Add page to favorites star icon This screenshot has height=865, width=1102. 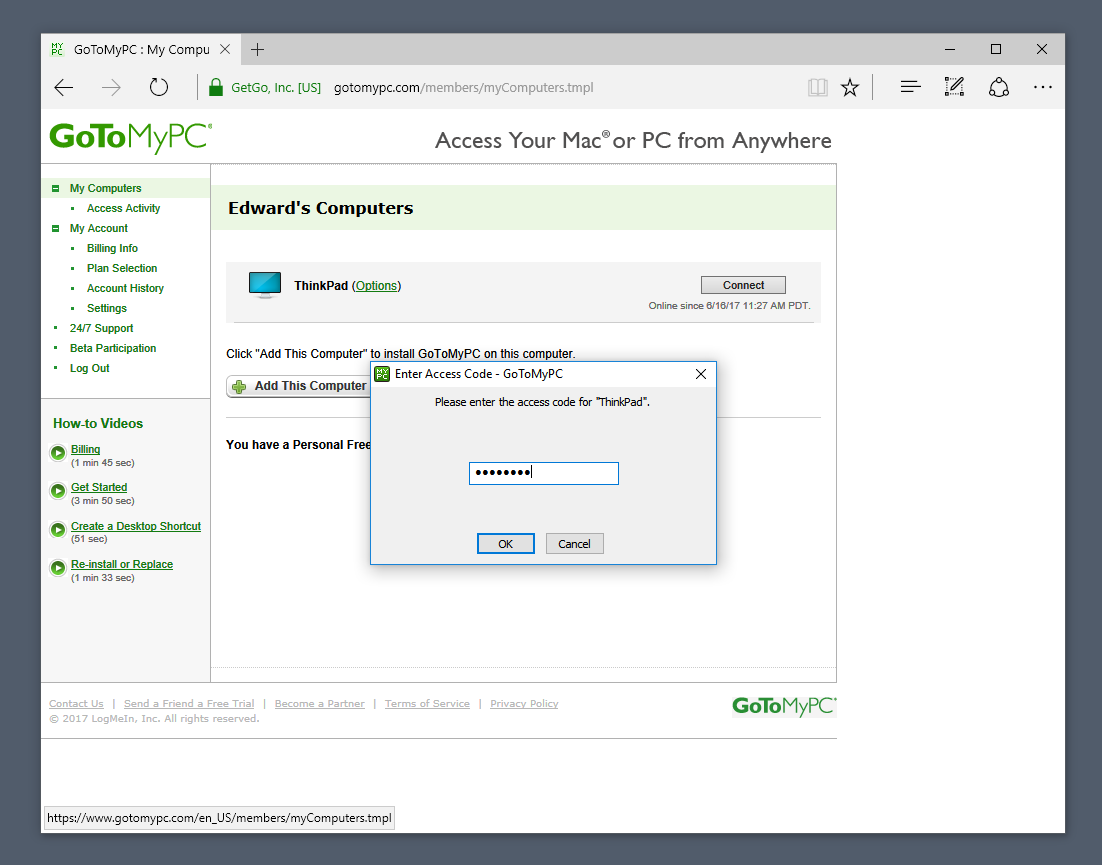[x=850, y=87]
